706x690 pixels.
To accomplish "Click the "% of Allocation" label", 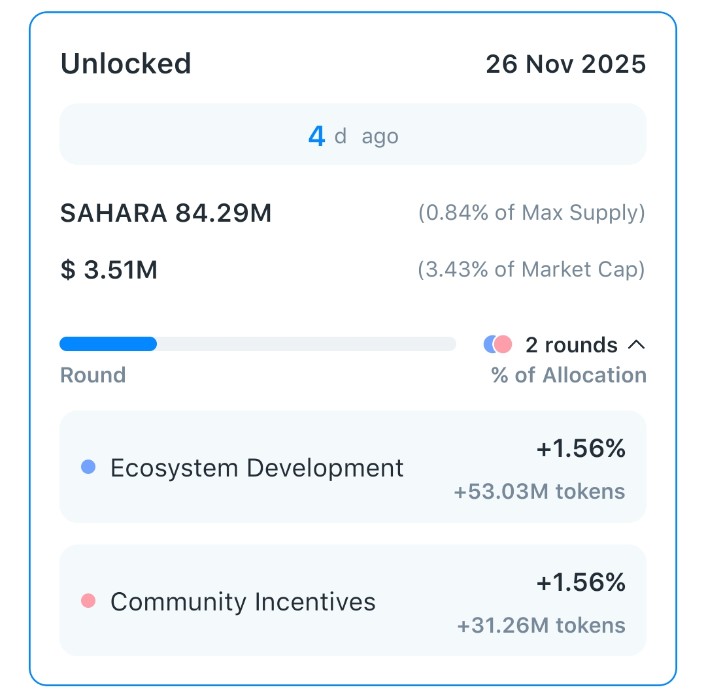I will click(x=569, y=375).
